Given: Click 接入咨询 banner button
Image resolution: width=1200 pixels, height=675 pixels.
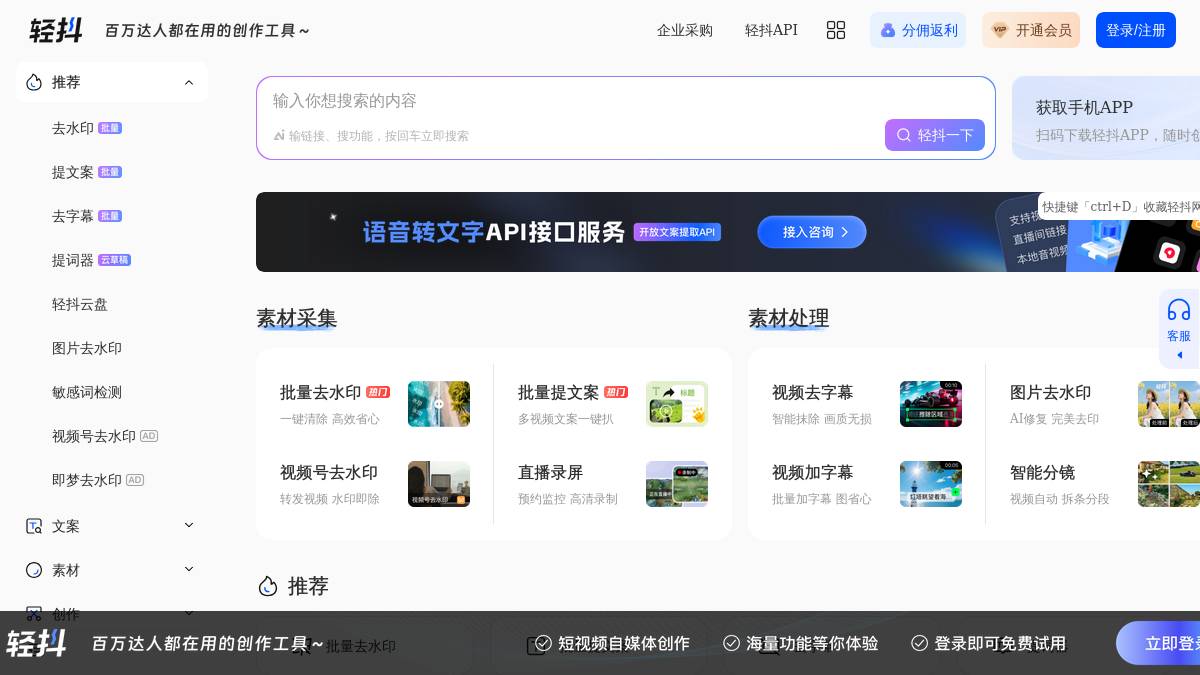Looking at the screenshot, I should (x=812, y=232).
